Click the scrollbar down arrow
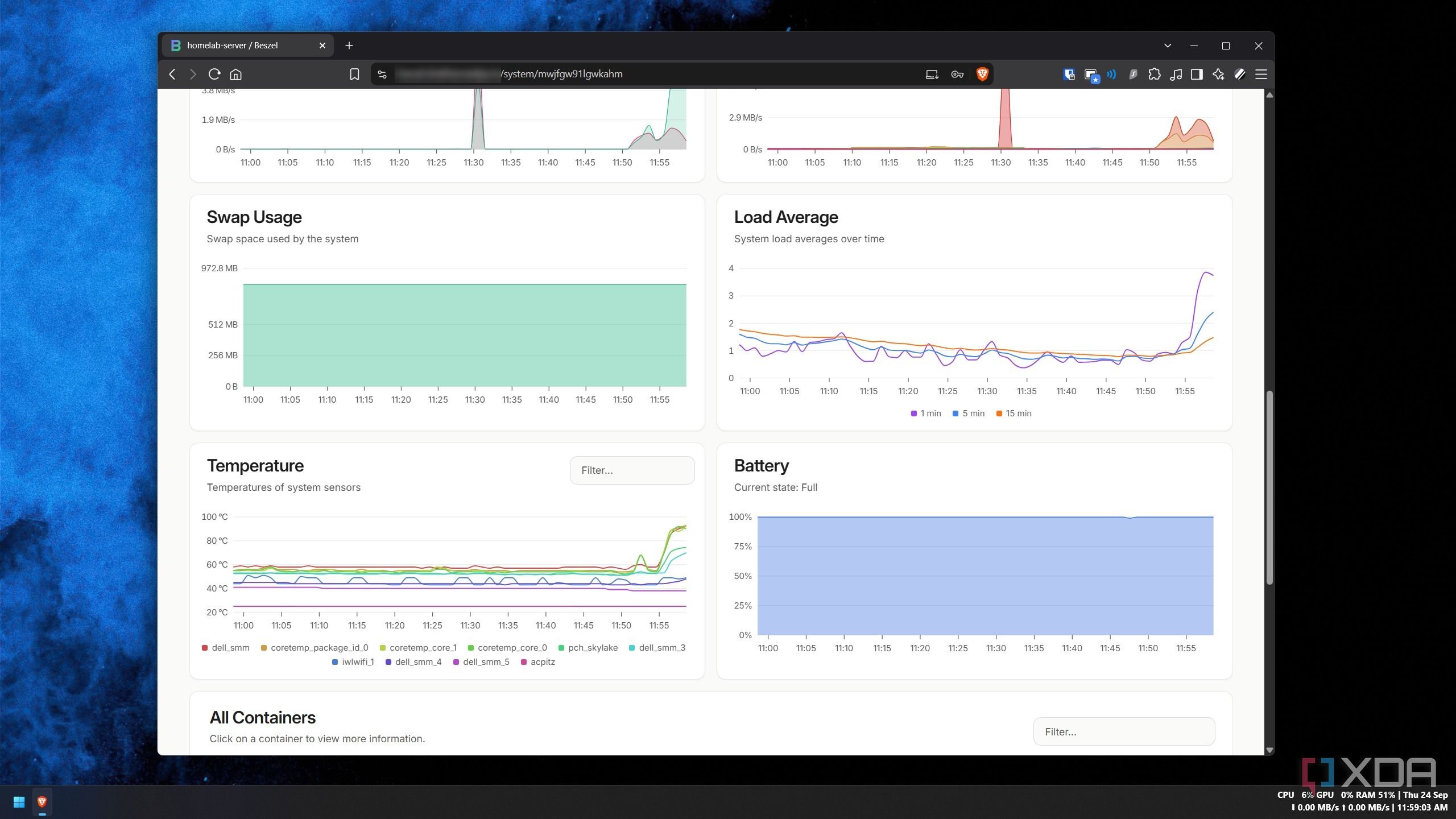The image size is (1456, 819). [x=1269, y=750]
